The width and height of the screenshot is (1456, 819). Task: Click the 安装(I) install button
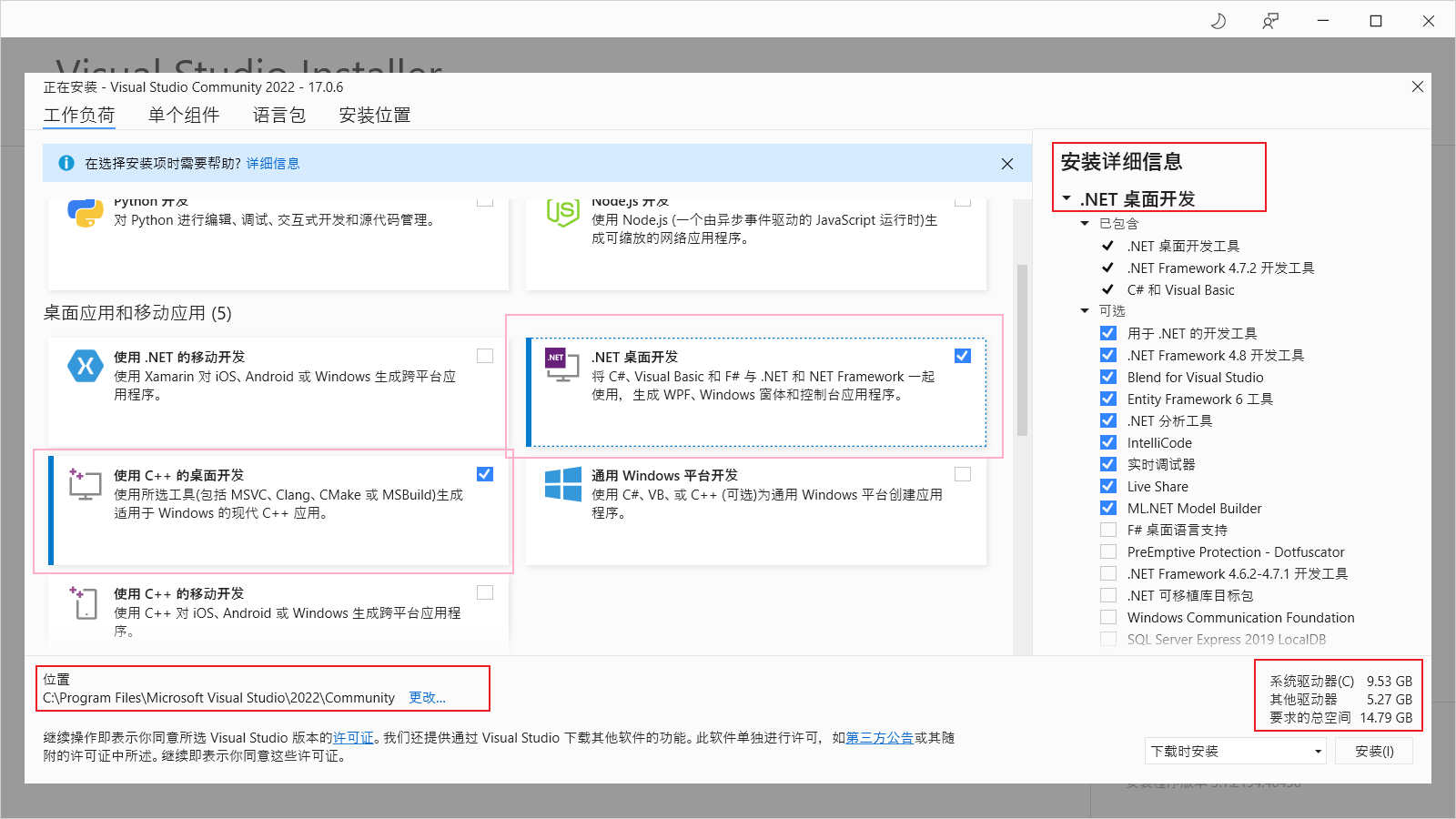coord(1374,751)
